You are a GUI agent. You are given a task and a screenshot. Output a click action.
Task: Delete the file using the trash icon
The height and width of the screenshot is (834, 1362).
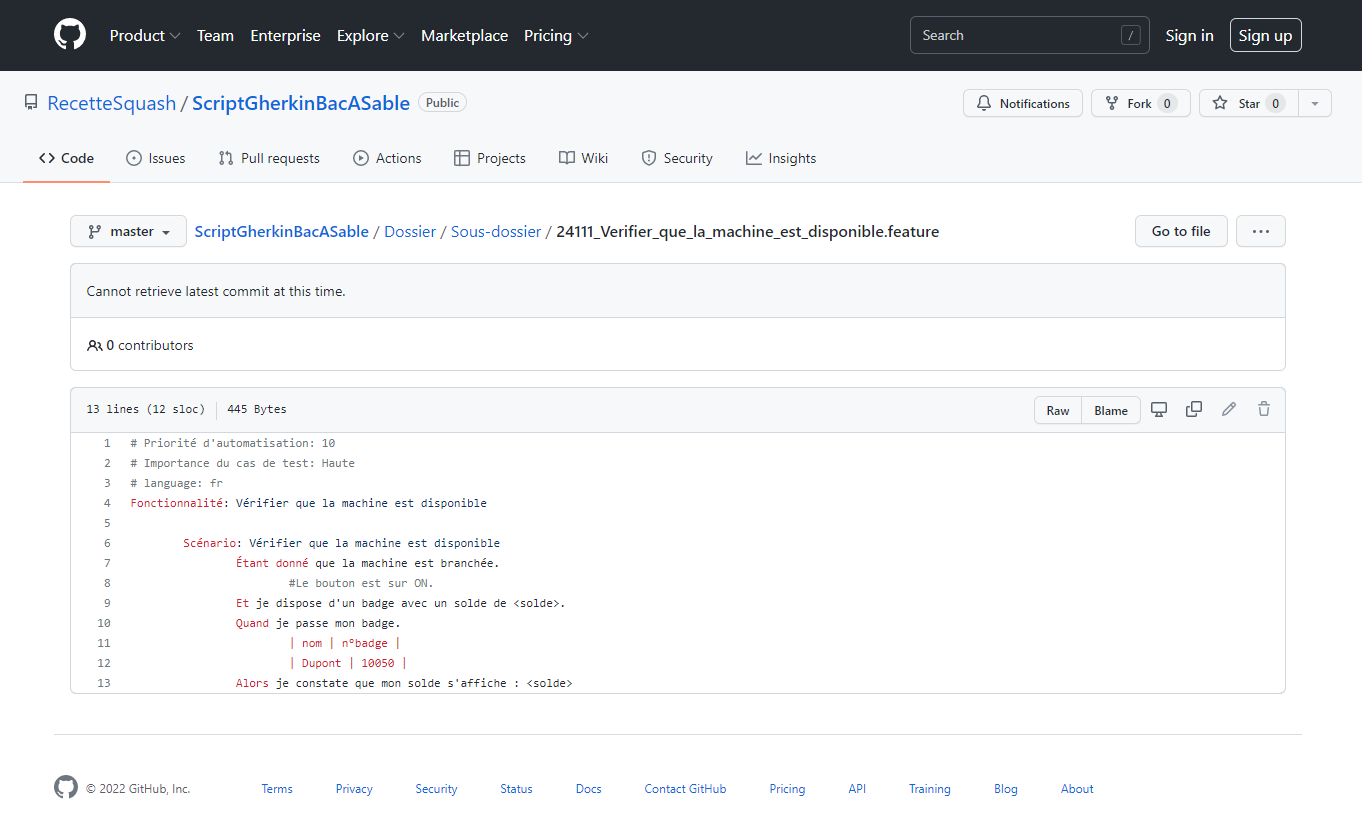[1263, 409]
